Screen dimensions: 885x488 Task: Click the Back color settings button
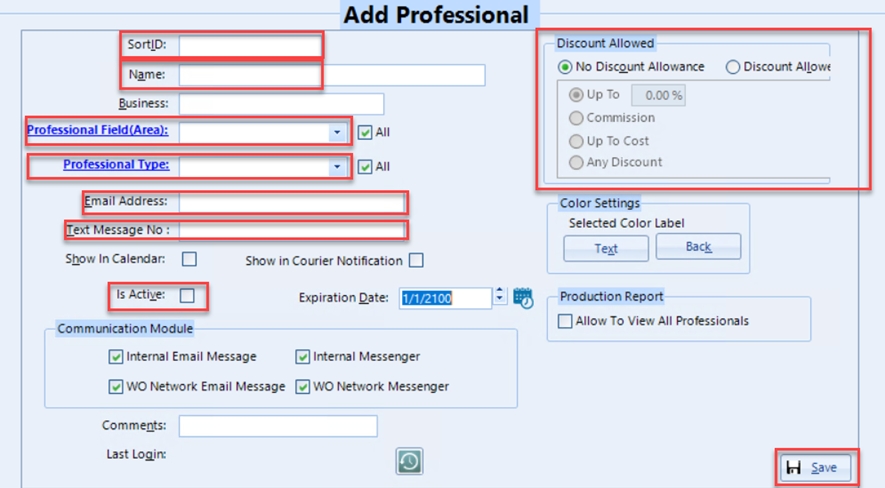pyautogui.click(x=698, y=247)
